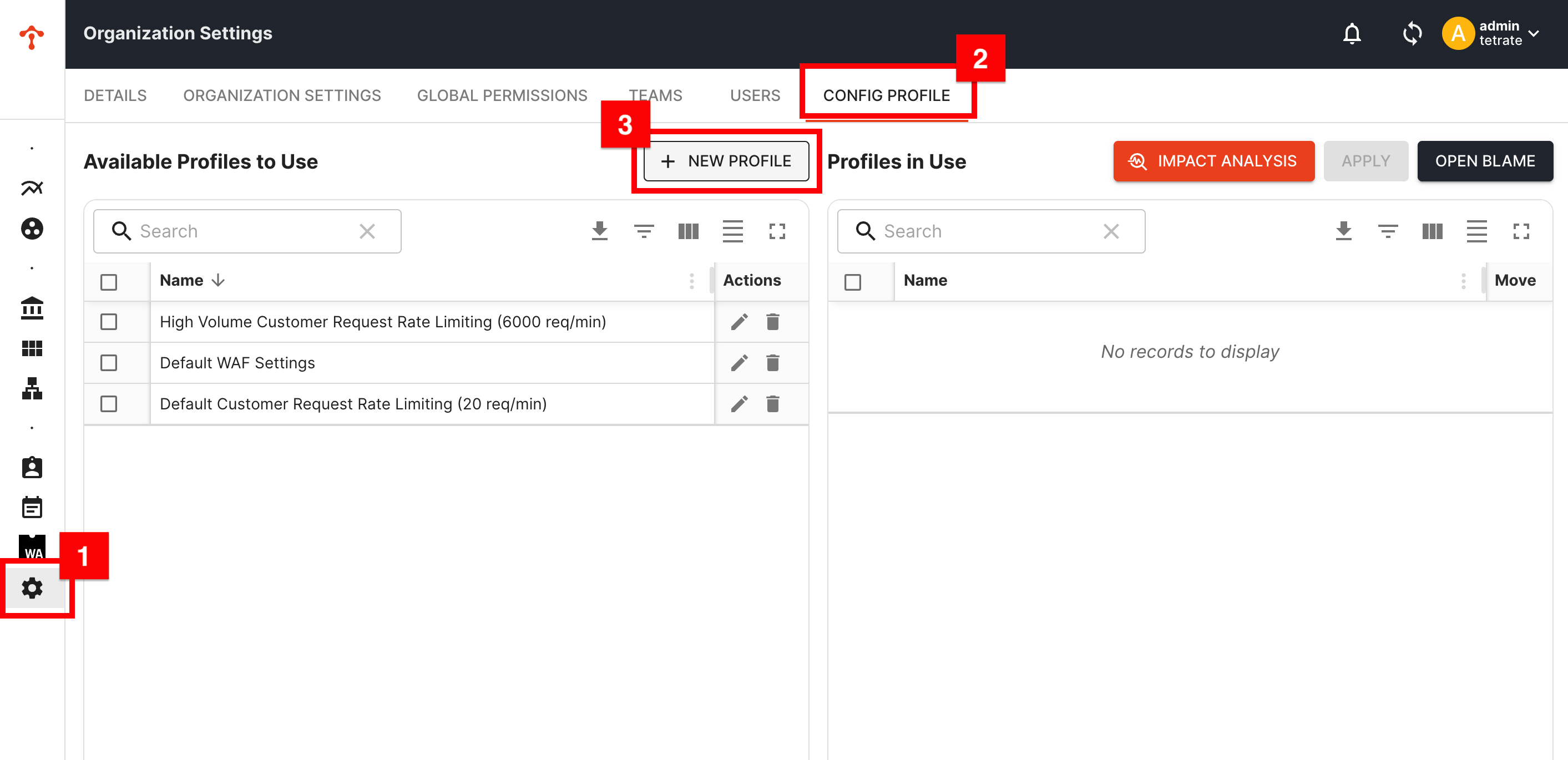1568x760 pixels.
Task: Open the topology circle sidebar icon
Action: [x=32, y=229]
